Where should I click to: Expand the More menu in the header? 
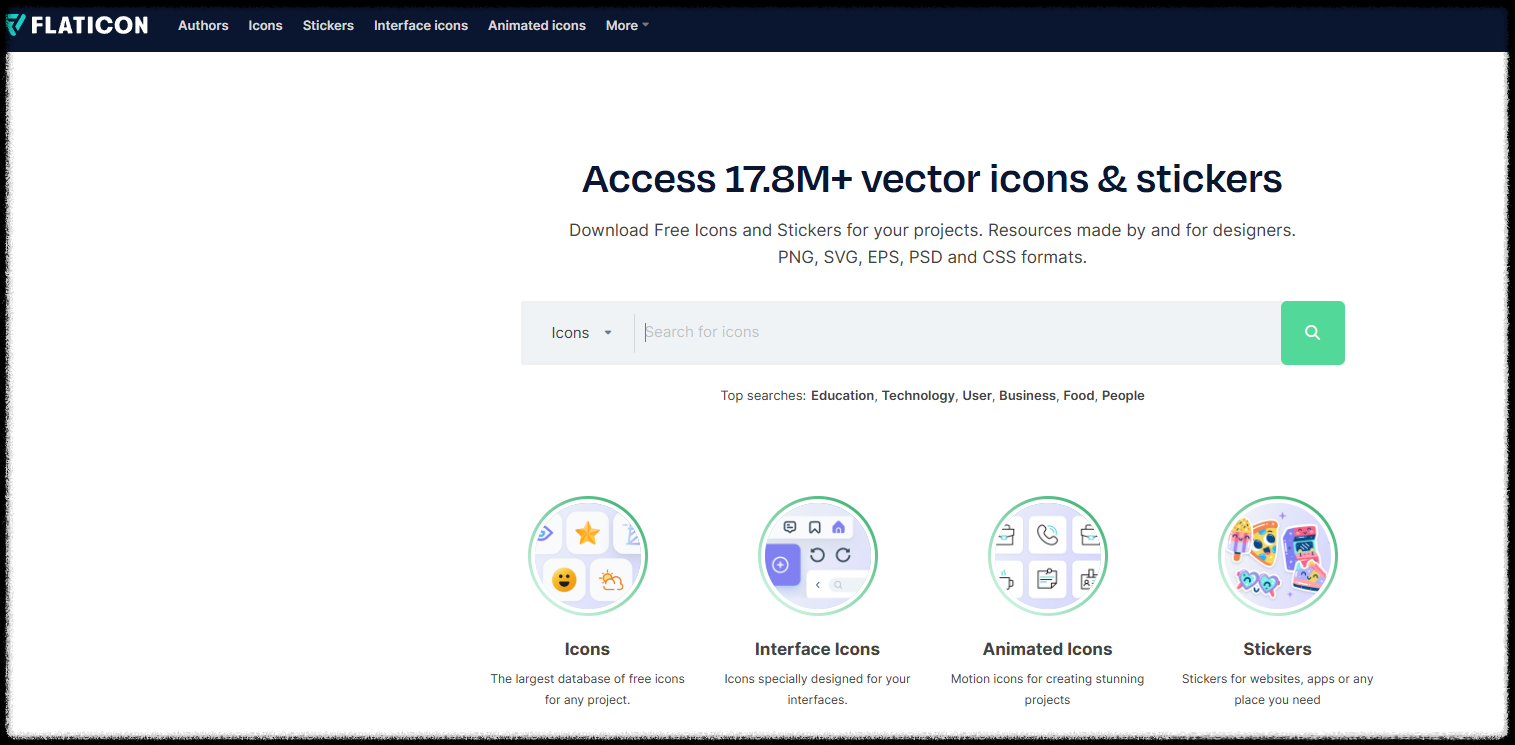[x=627, y=25]
